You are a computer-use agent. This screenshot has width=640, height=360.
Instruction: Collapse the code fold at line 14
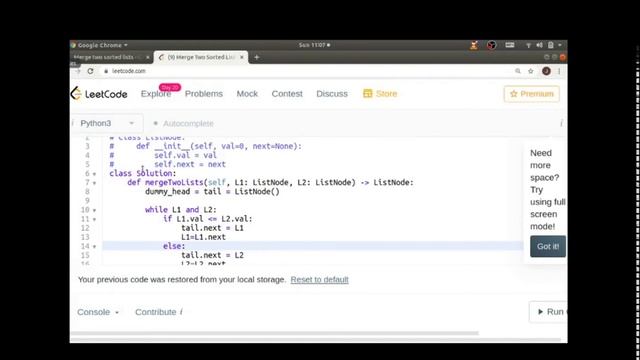click(x=95, y=247)
